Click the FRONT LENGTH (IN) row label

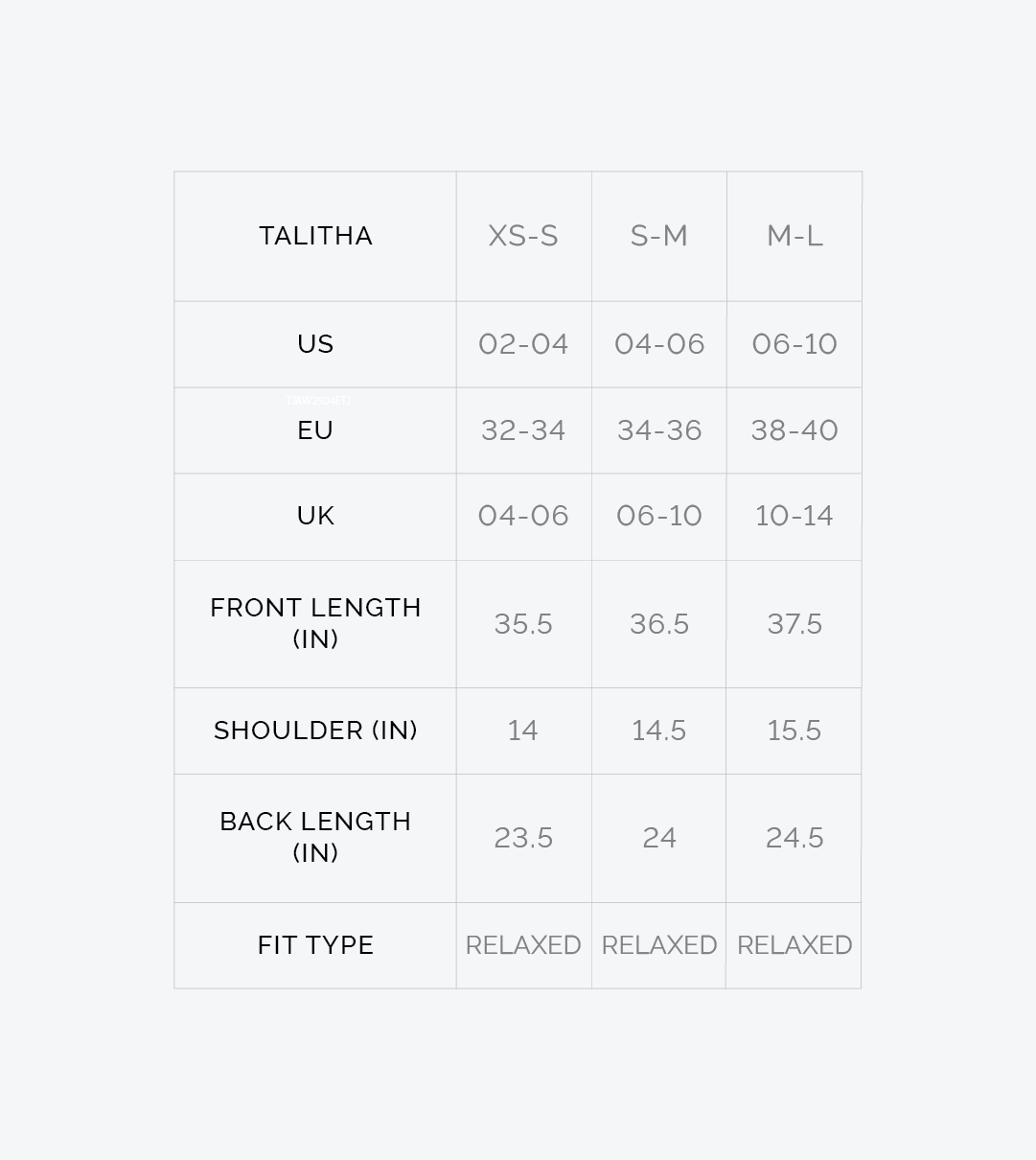[315, 623]
